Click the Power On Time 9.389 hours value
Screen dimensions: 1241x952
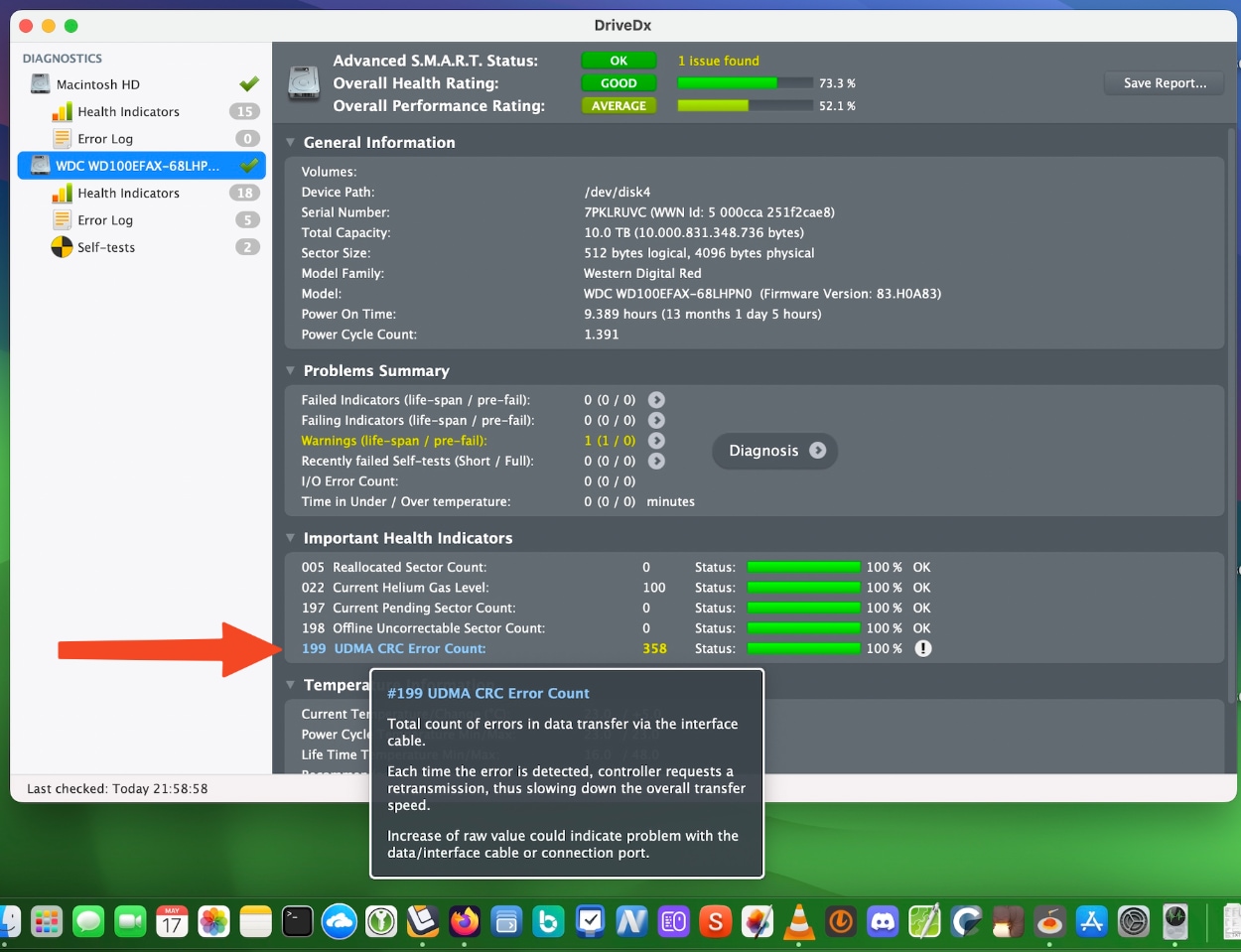703,314
